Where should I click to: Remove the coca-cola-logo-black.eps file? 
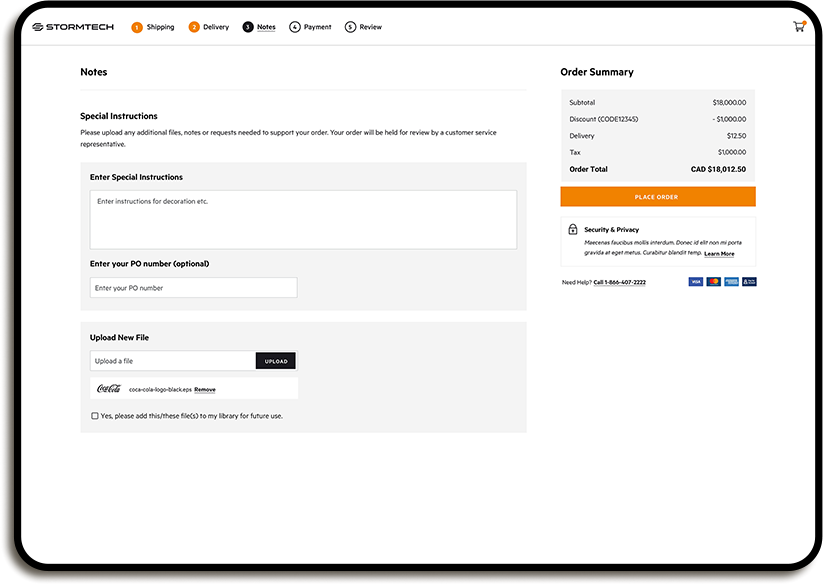[204, 389]
